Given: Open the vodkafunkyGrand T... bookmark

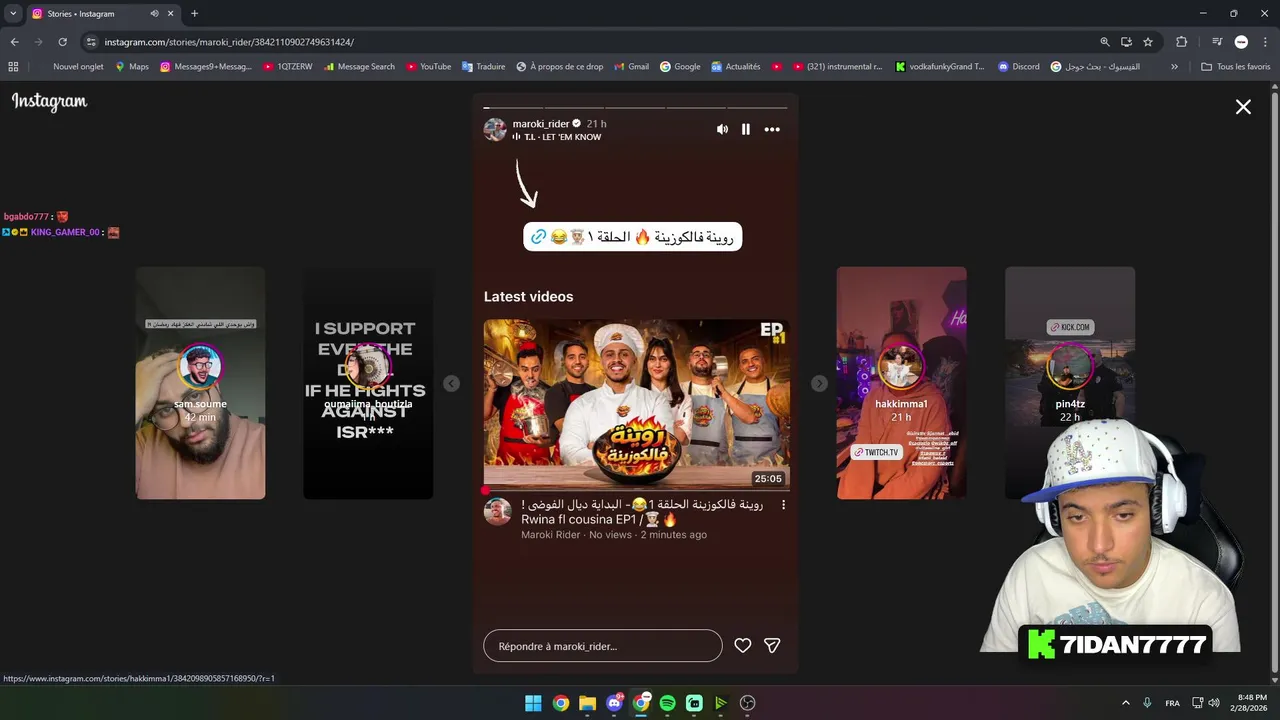Looking at the screenshot, I should click(x=940, y=67).
